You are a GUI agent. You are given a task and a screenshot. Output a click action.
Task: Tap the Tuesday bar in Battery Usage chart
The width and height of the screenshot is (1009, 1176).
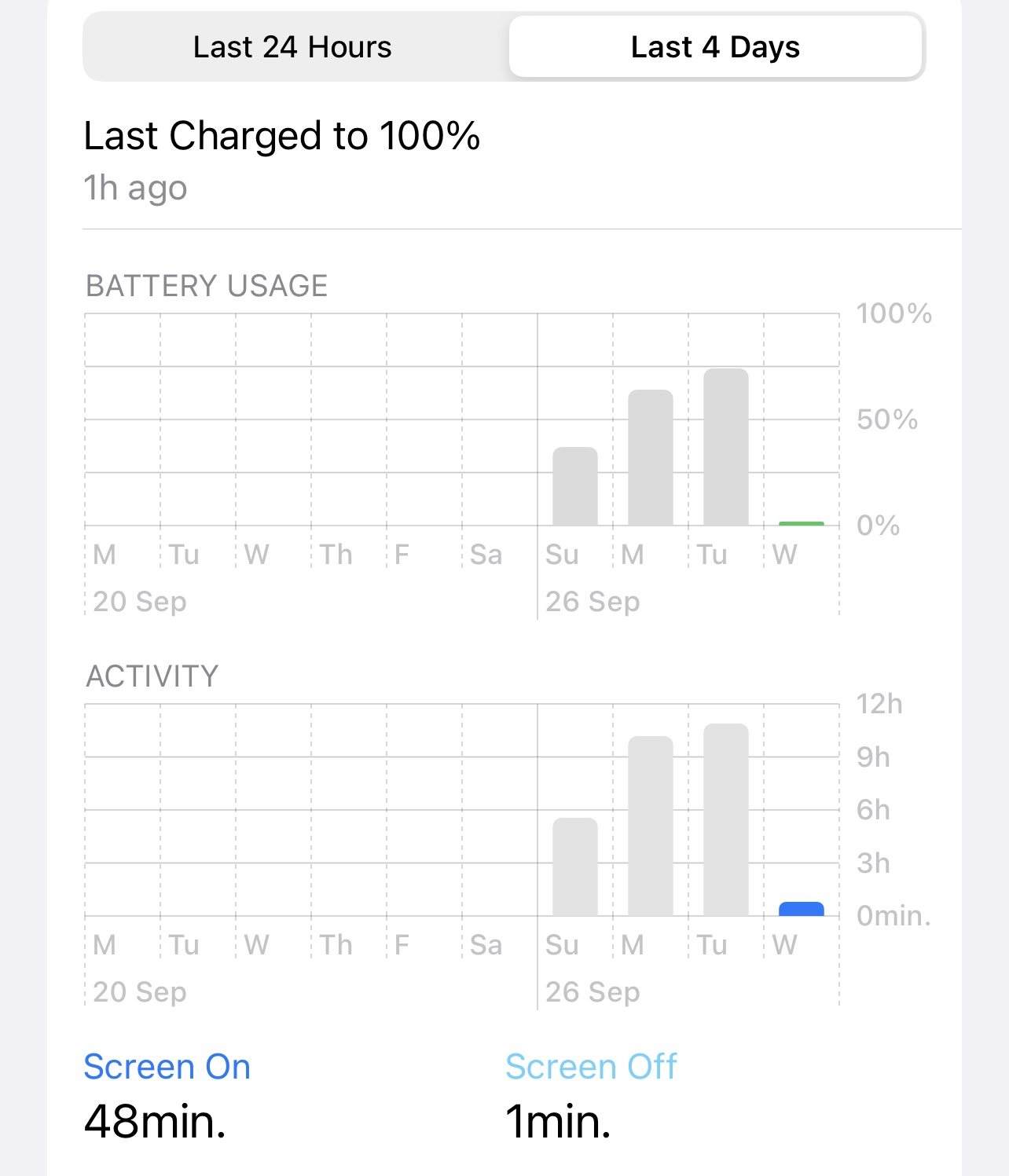pos(726,447)
